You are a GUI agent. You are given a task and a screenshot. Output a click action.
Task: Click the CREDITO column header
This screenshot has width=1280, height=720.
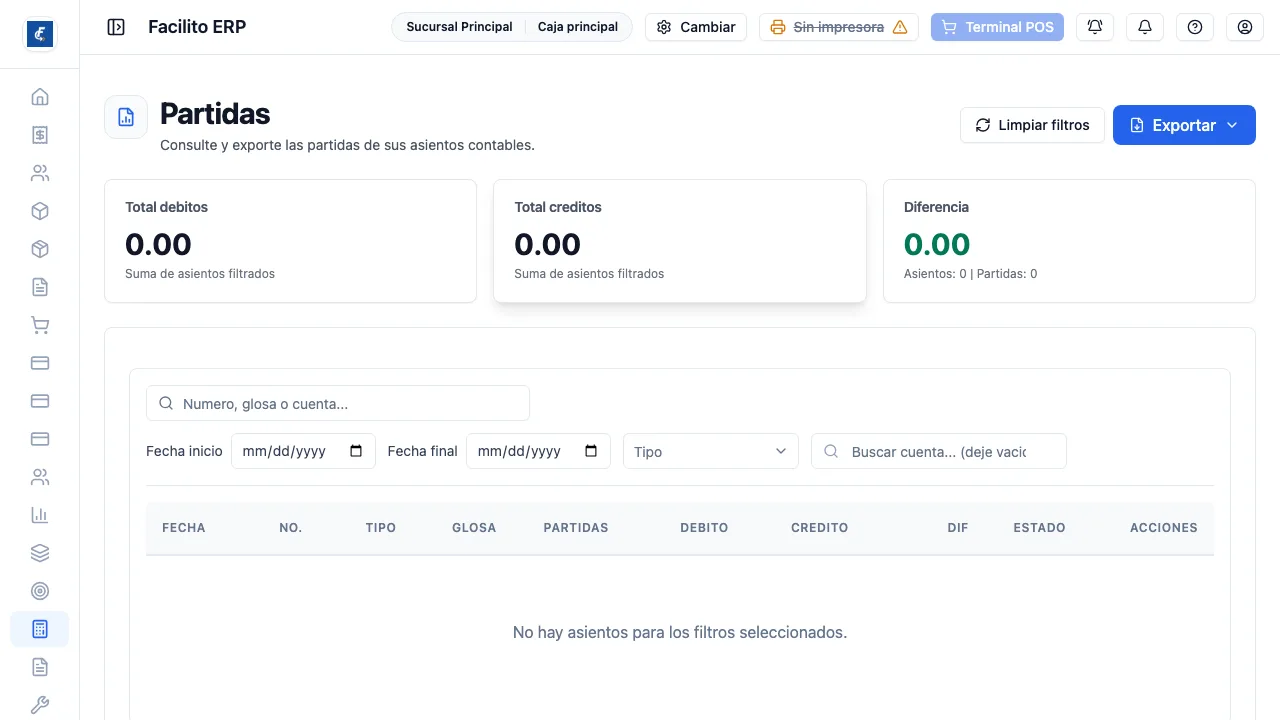click(819, 527)
